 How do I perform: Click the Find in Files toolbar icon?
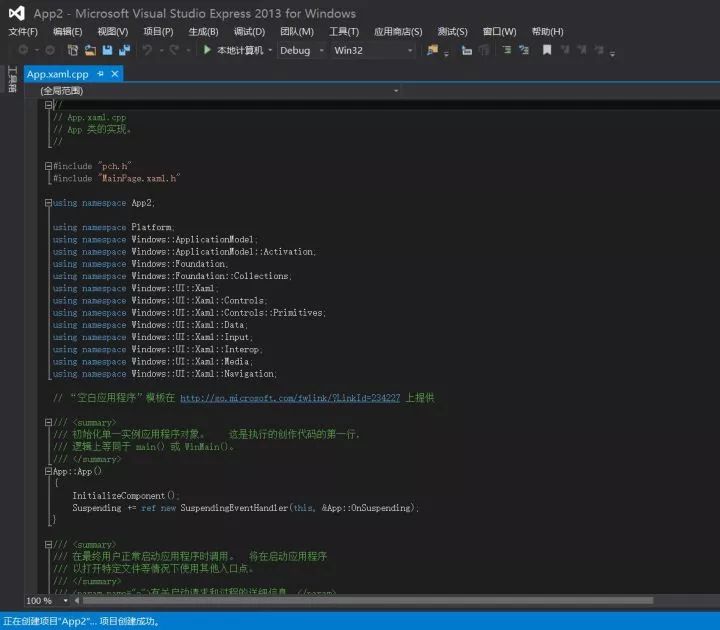click(432, 50)
